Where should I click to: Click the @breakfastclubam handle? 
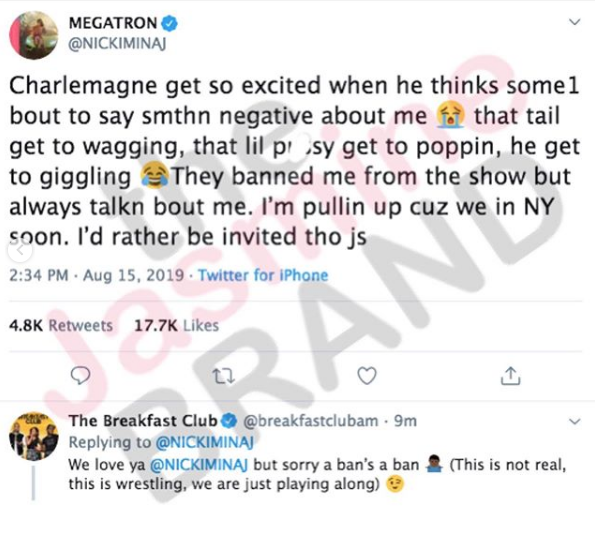[310, 421]
